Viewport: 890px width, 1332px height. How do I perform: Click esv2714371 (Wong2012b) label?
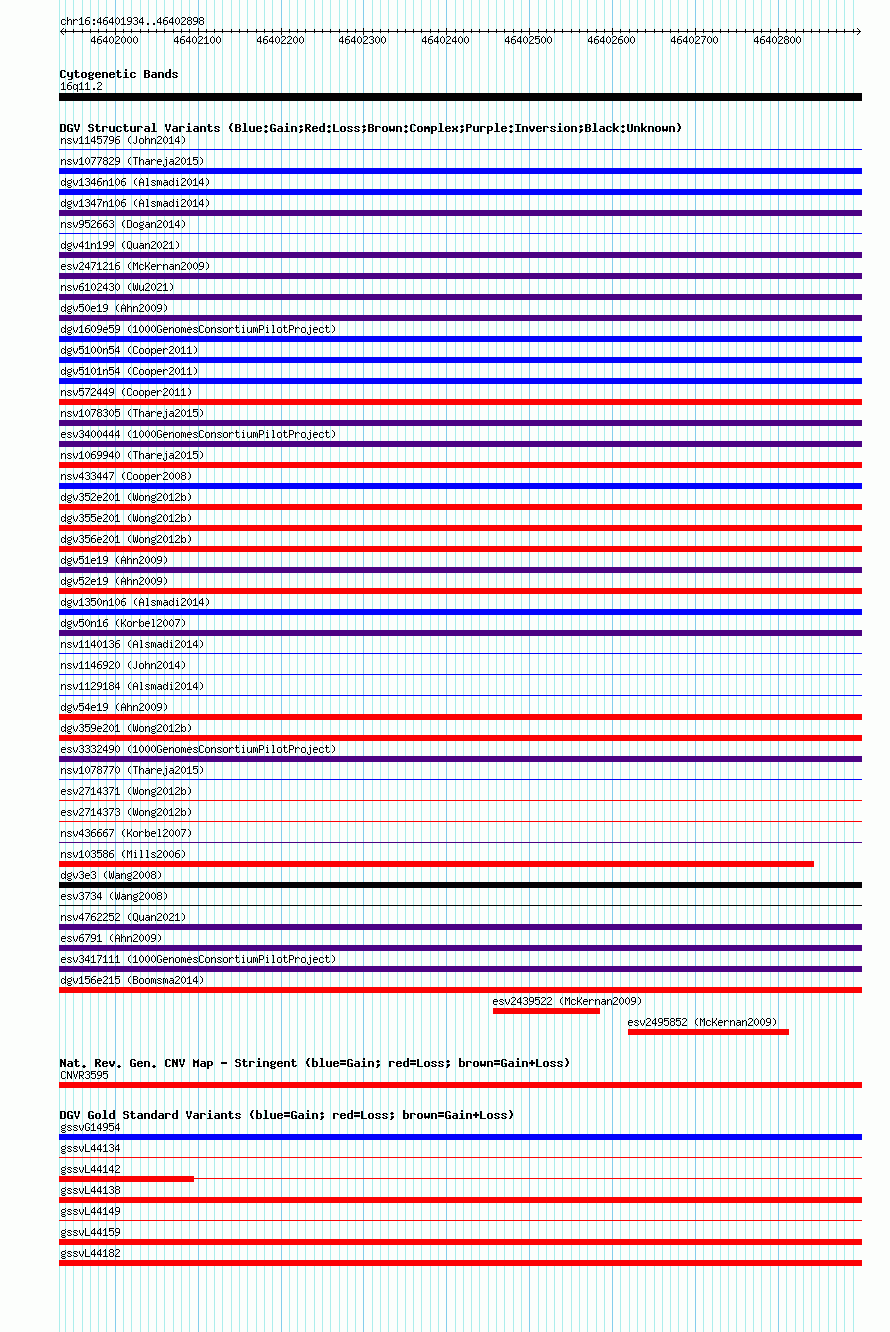point(126,791)
